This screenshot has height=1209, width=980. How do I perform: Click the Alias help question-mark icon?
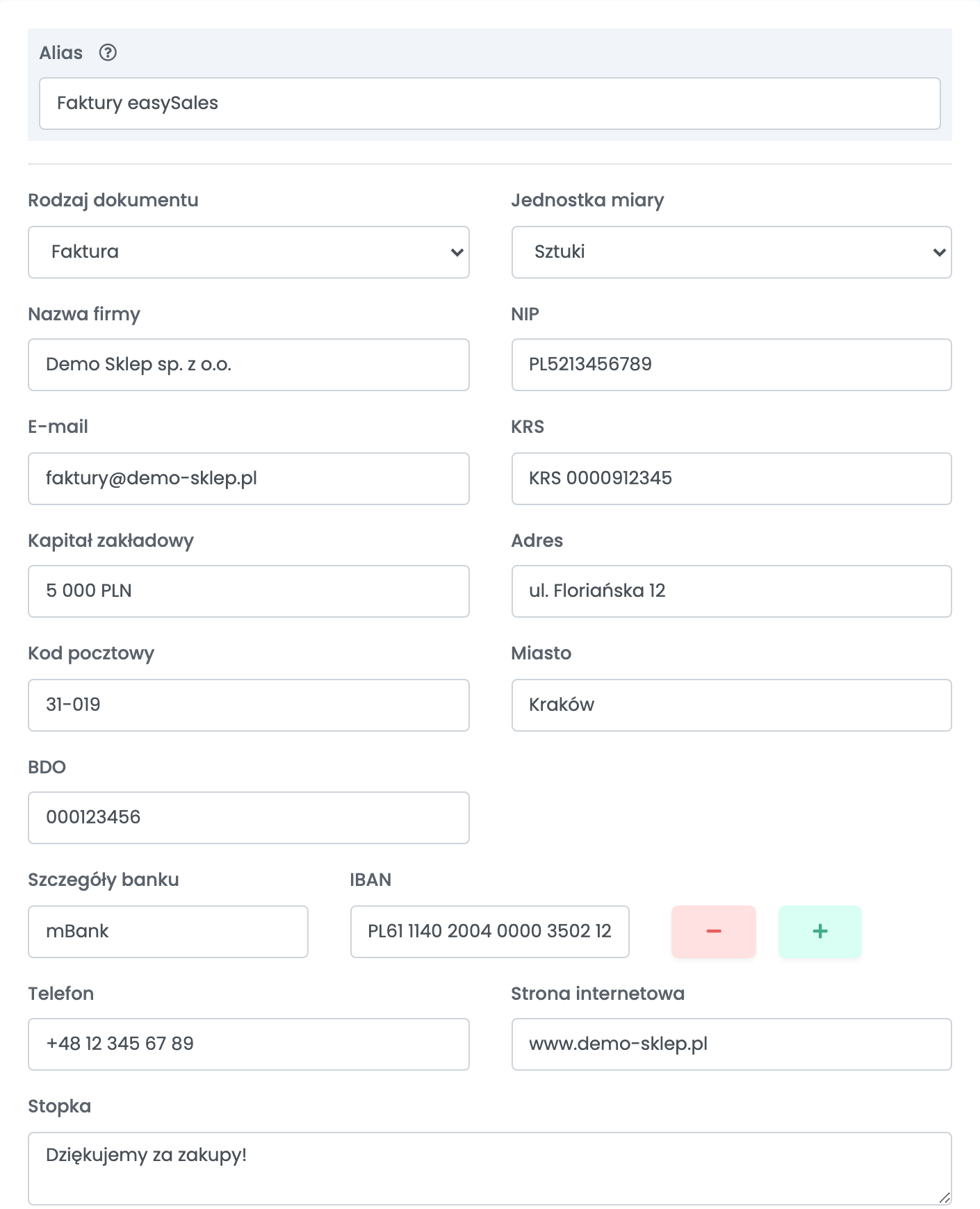108,53
